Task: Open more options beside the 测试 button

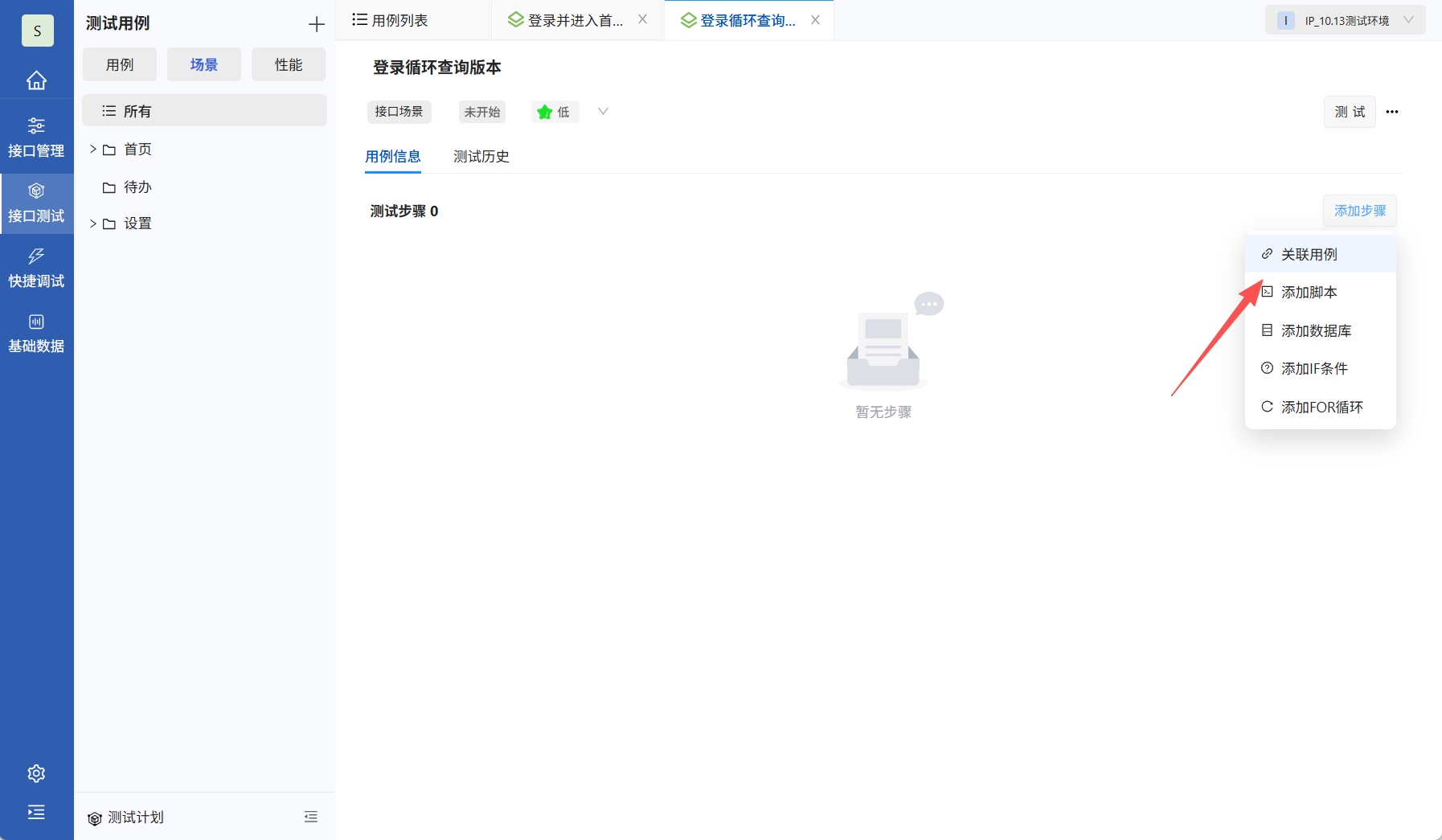Action: 1393,112
